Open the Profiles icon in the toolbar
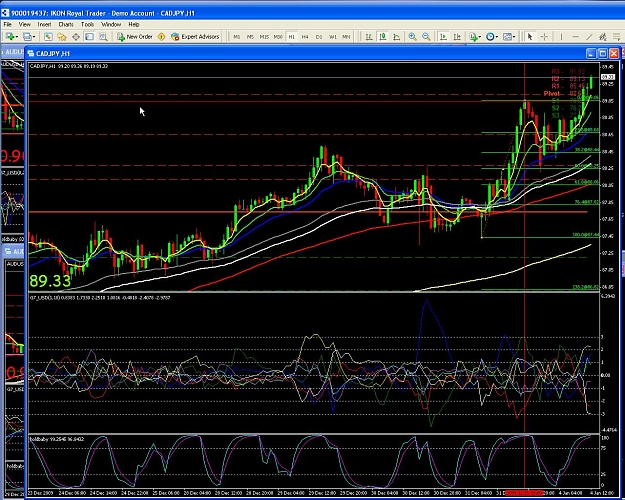625x500 pixels. pos(26,37)
